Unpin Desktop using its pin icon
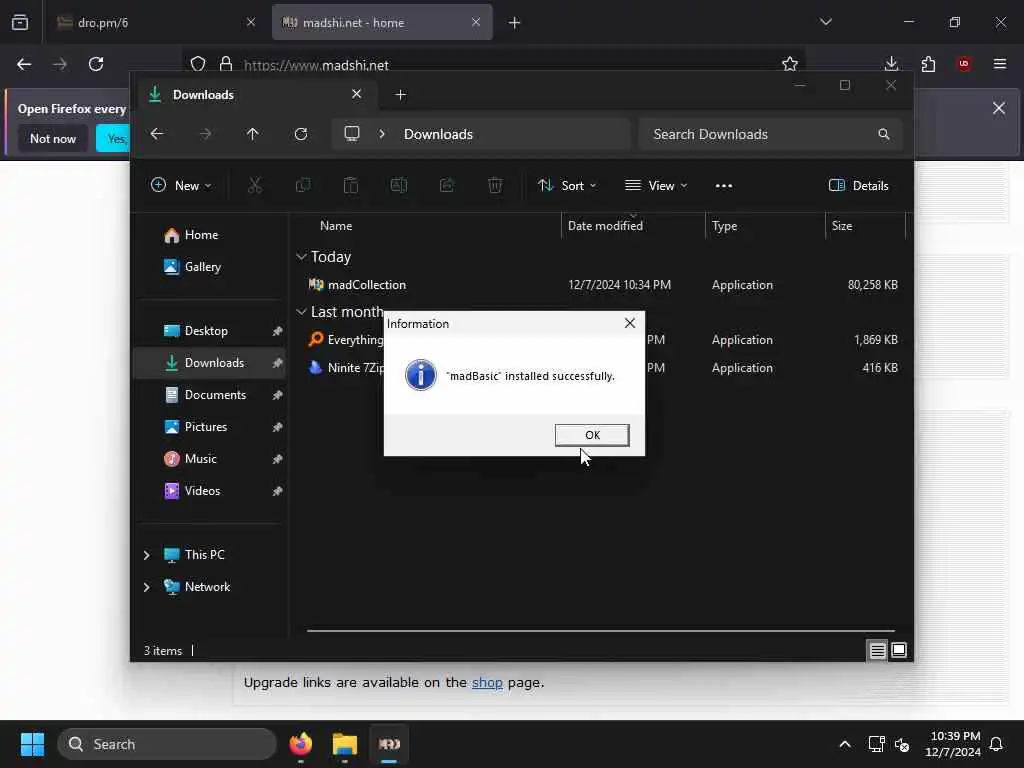 click(278, 331)
